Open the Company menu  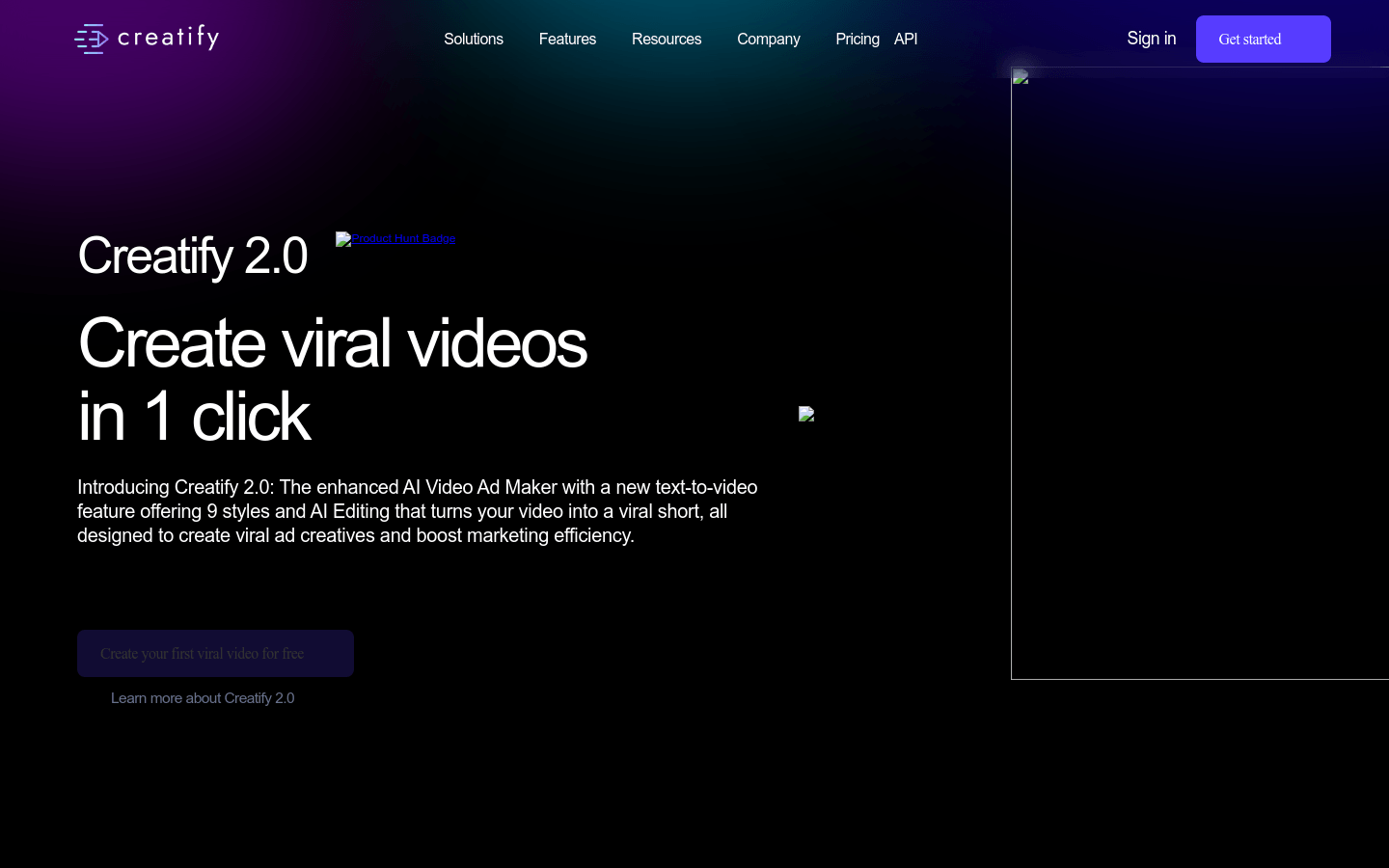pos(769,39)
